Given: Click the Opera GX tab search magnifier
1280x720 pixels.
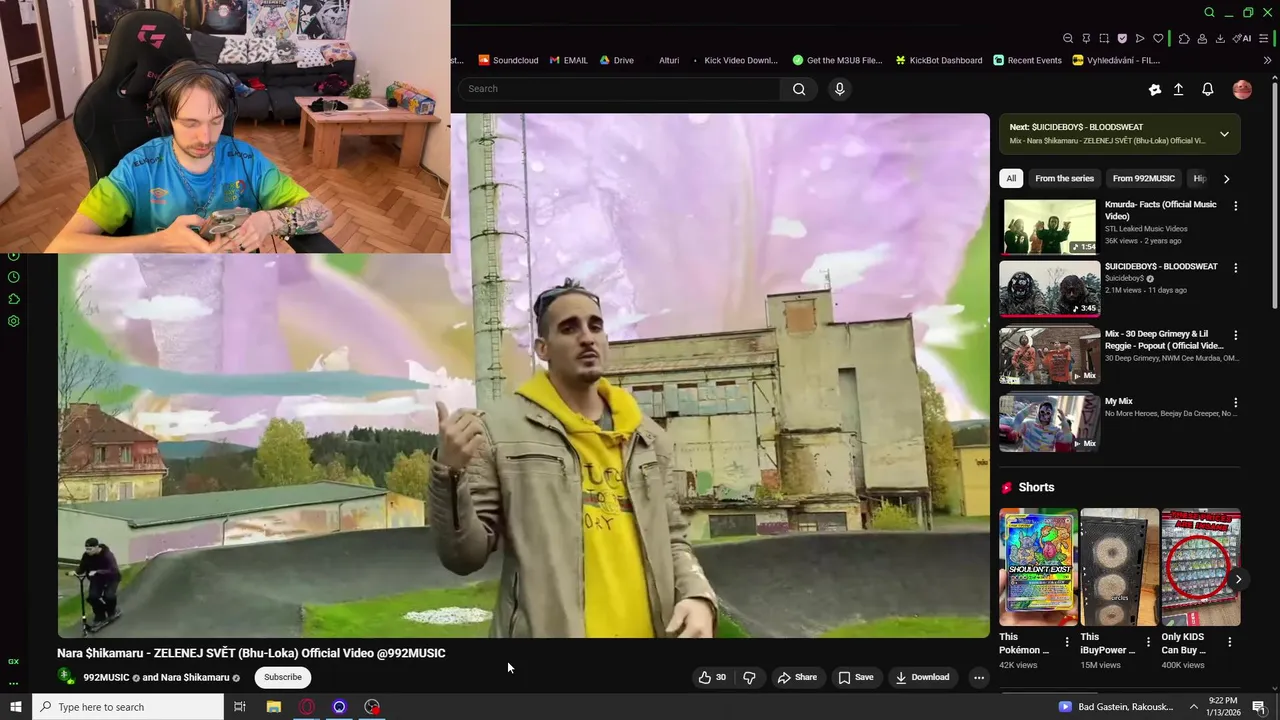Looking at the screenshot, I should click(1209, 12).
